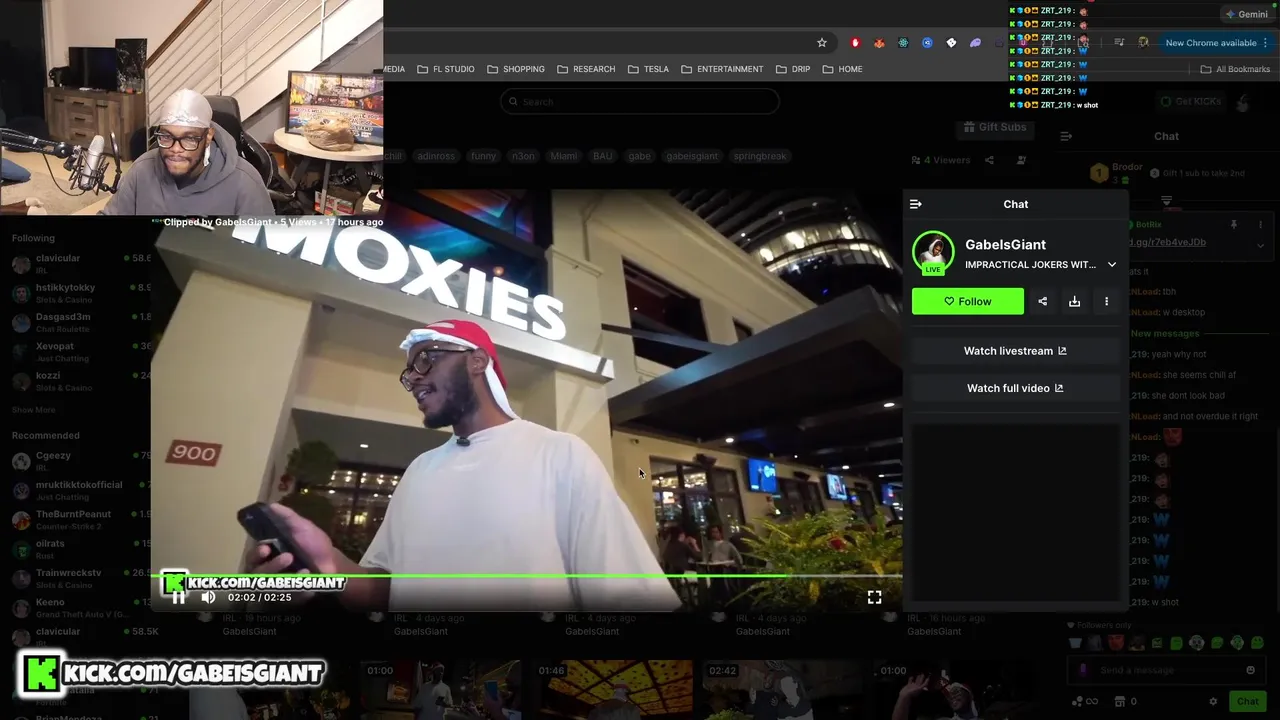This screenshot has height=720, width=1280.
Task: Collapse the BotRix pinned message chevron
Action: pyautogui.click(x=1260, y=244)
